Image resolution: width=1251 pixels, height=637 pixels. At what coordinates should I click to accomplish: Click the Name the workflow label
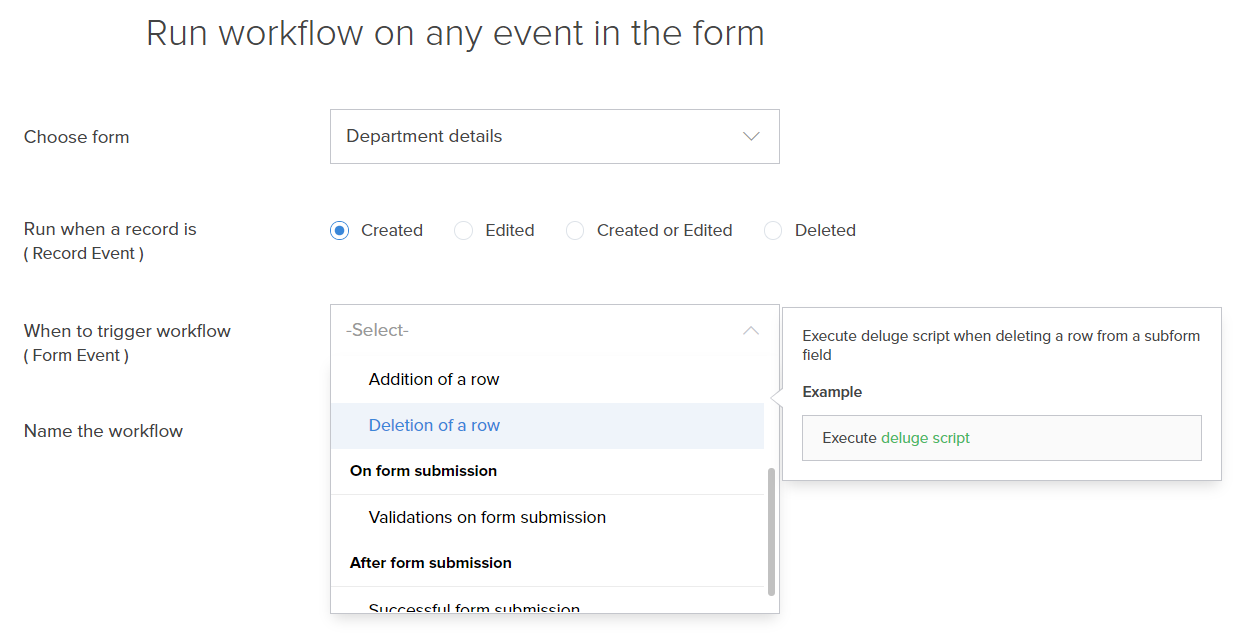104,432
